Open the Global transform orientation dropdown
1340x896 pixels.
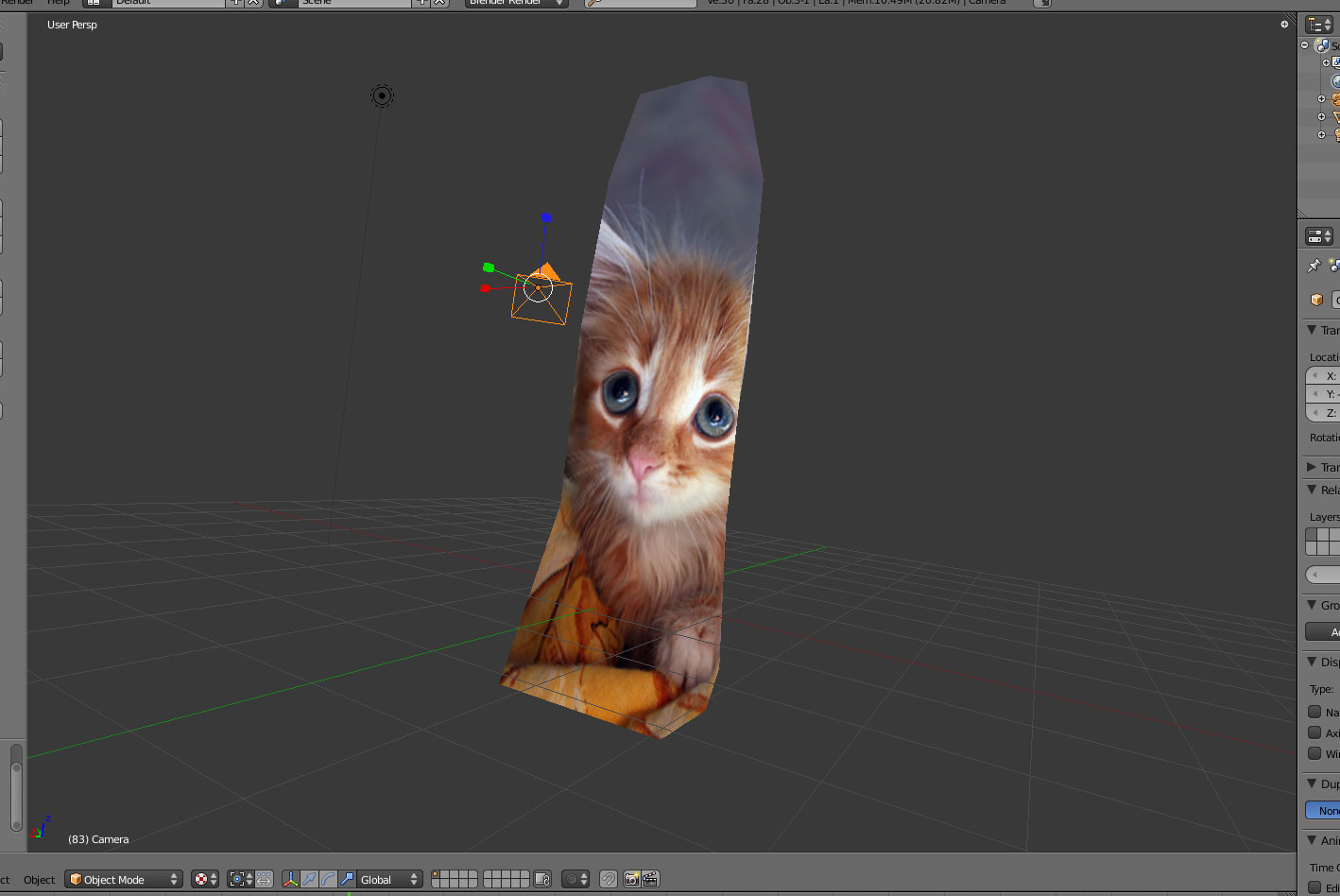tap(388, 879)
